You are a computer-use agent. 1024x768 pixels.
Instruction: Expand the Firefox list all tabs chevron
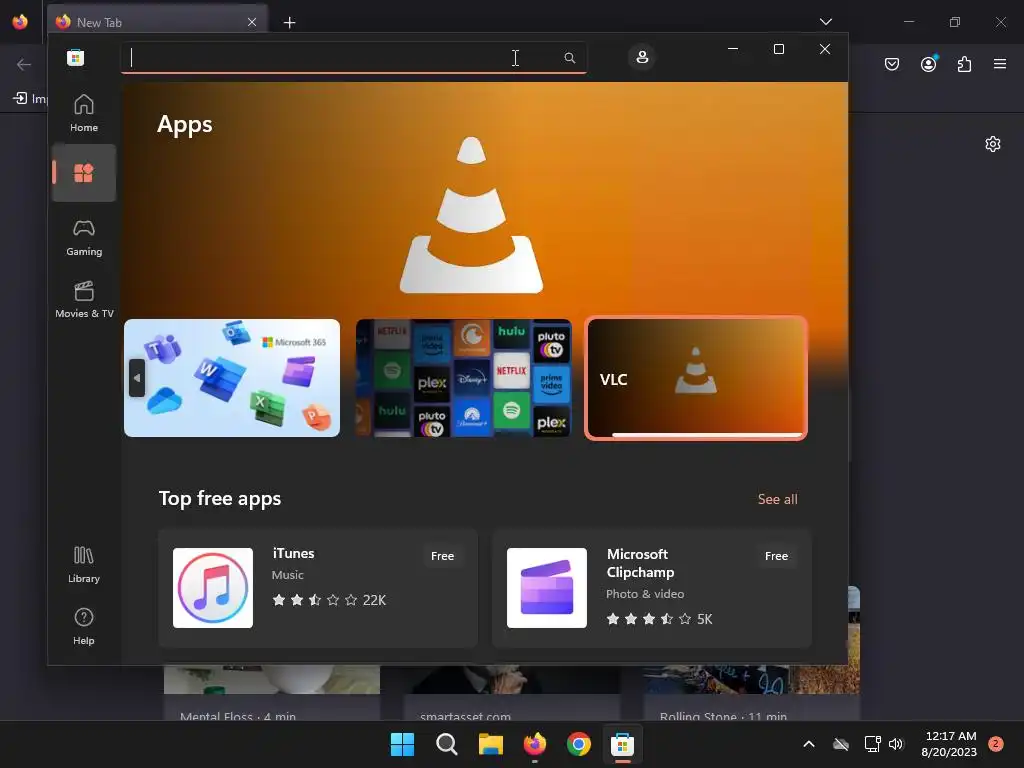point(825,22)
